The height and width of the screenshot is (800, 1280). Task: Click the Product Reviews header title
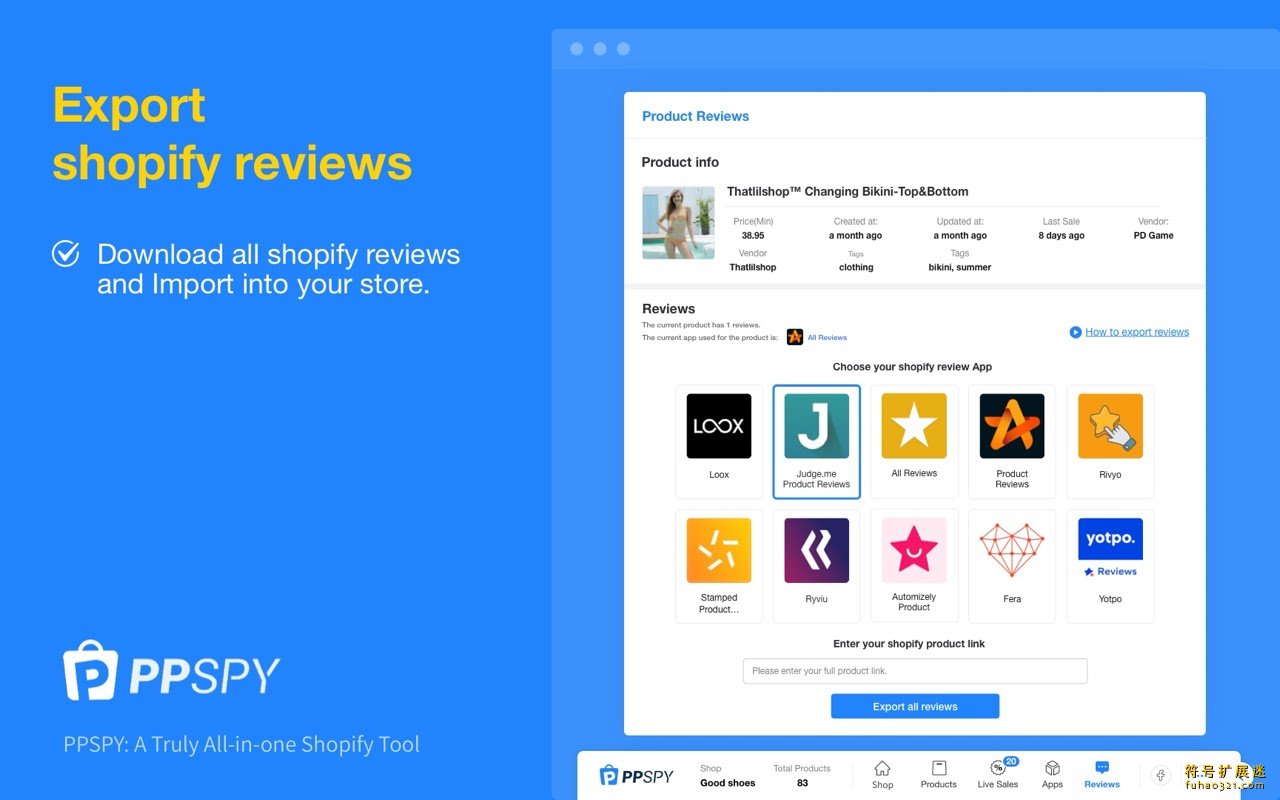pos(695,116)
